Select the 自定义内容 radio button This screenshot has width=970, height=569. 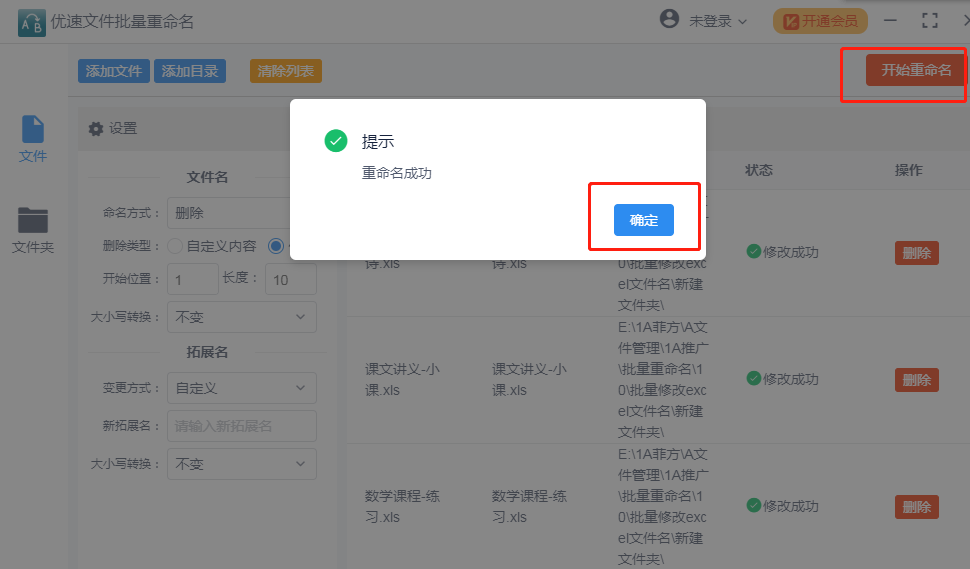pos(175,246)
